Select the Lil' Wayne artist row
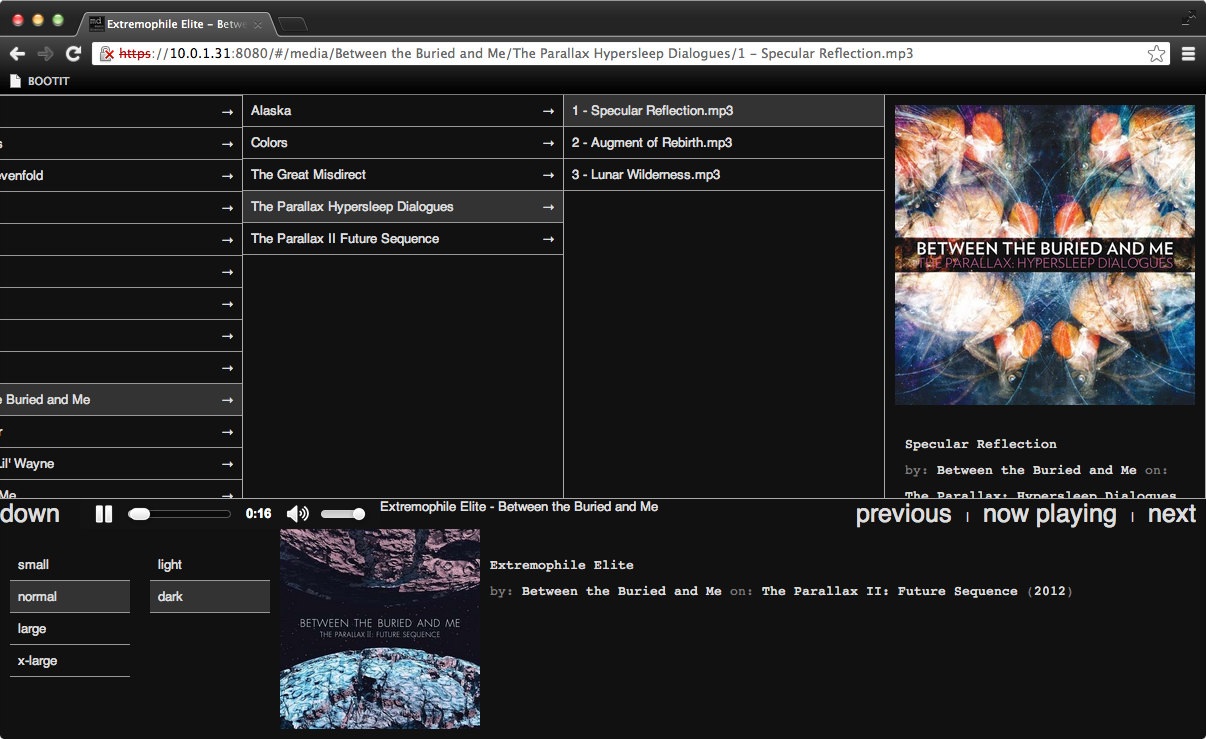The height and width of the screenshot is (739, 1206). (121, 464)
